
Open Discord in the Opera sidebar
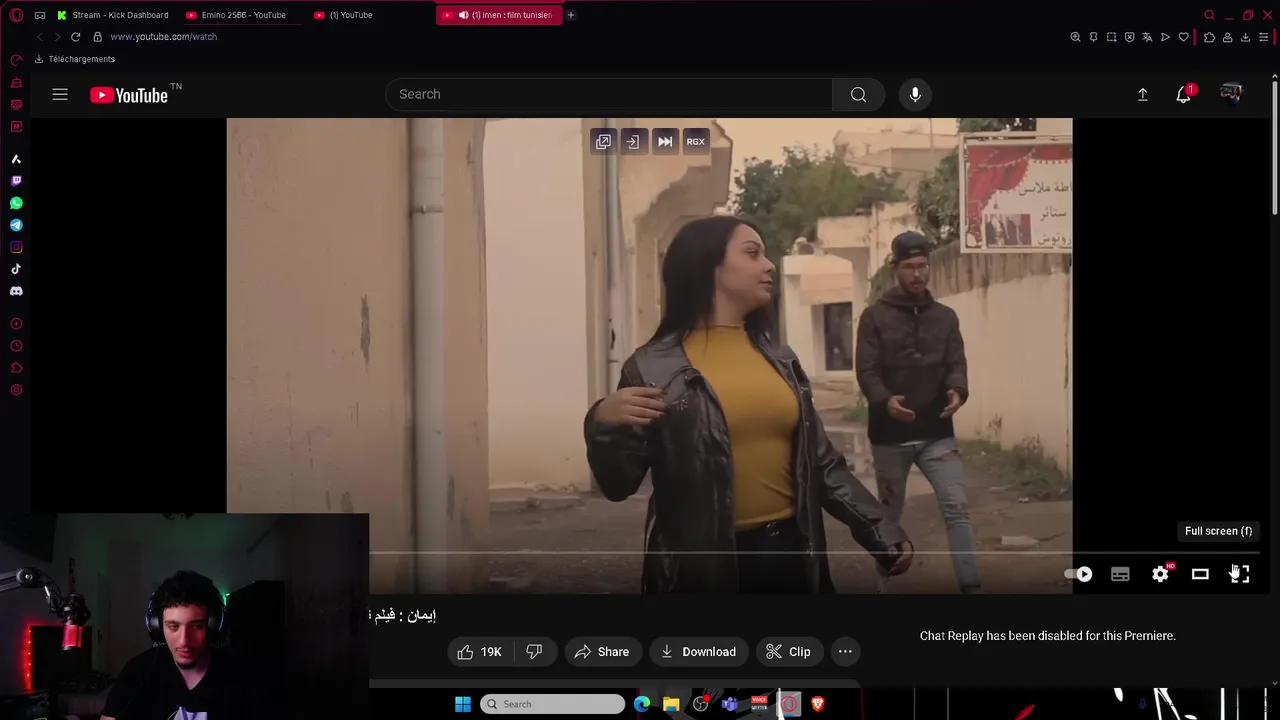[x=16, y=291]
